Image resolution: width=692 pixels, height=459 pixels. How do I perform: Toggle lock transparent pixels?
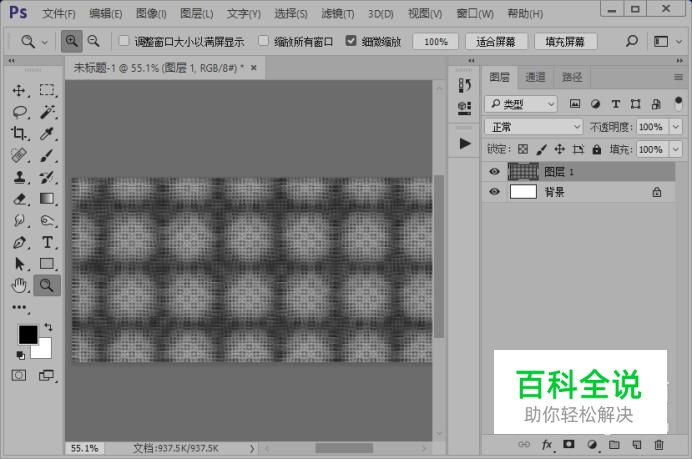click(x=523, y=149)
